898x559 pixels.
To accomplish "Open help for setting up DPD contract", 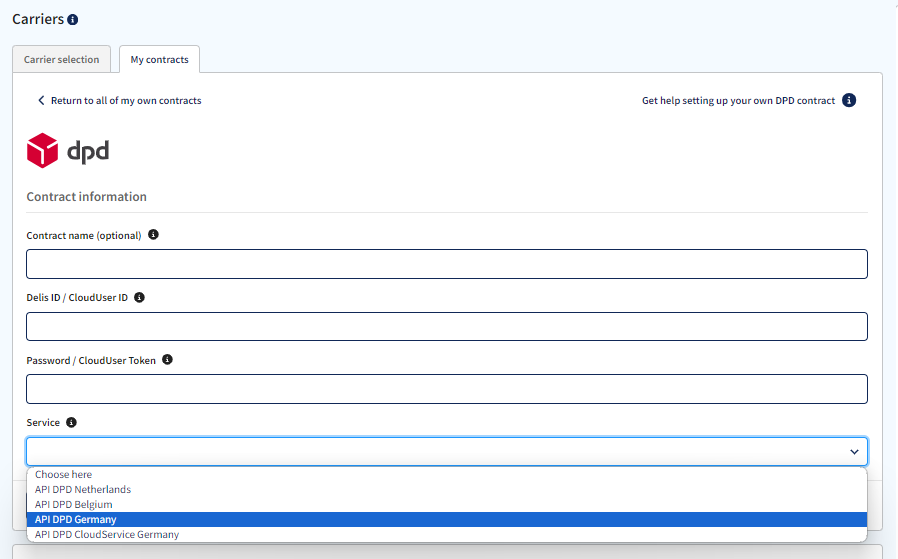I will pos(738,100).
